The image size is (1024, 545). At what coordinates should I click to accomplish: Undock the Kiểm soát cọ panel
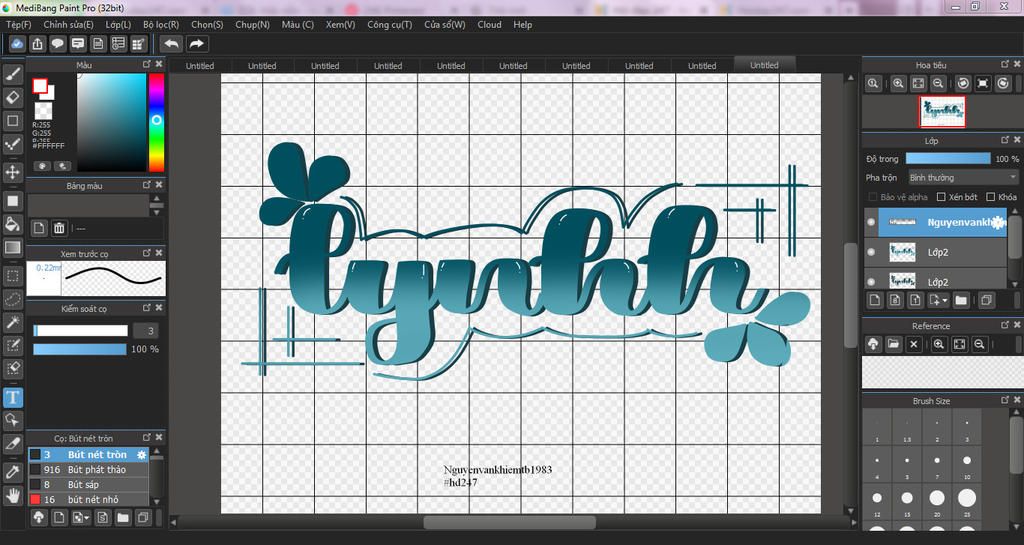(147, 307)
